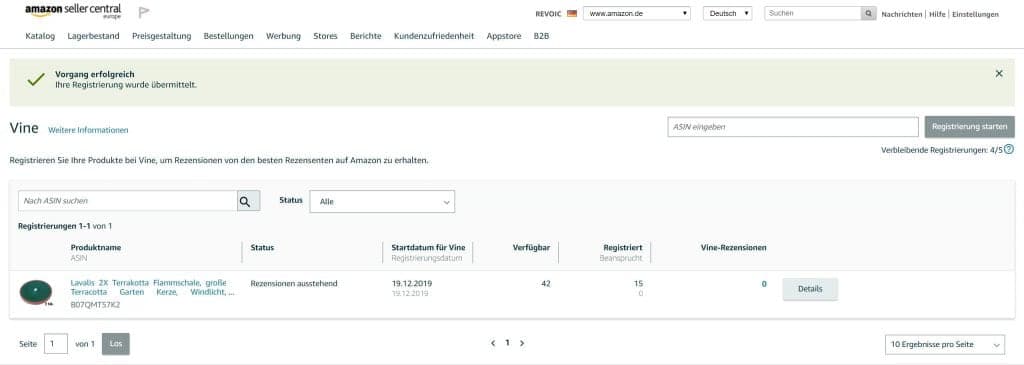The height and width of the screenshot is (365, 1024).
Task: Click the ASIN B07QMT57K2 text
Action: [95, 304]
